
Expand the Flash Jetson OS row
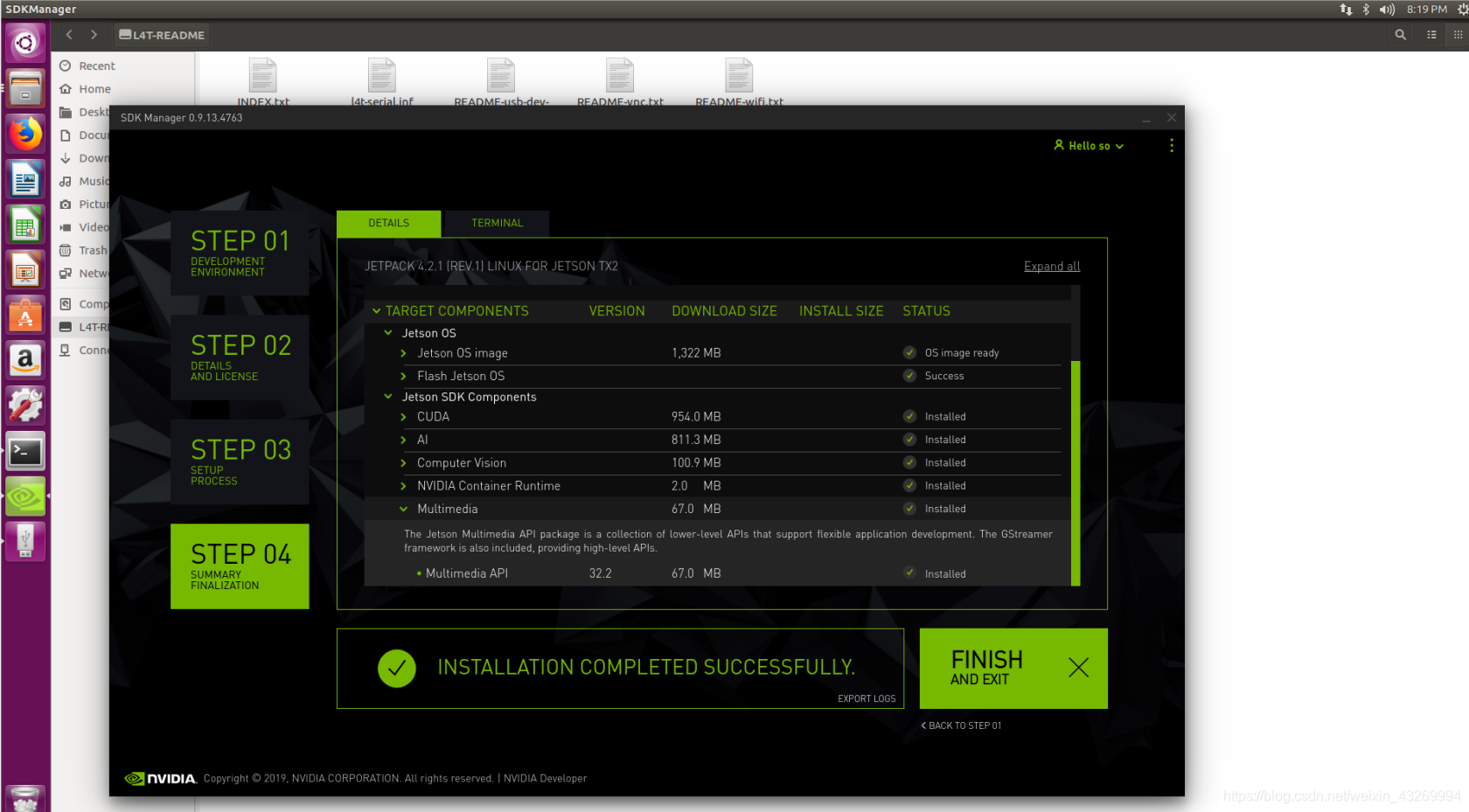[x=403, y=376]
